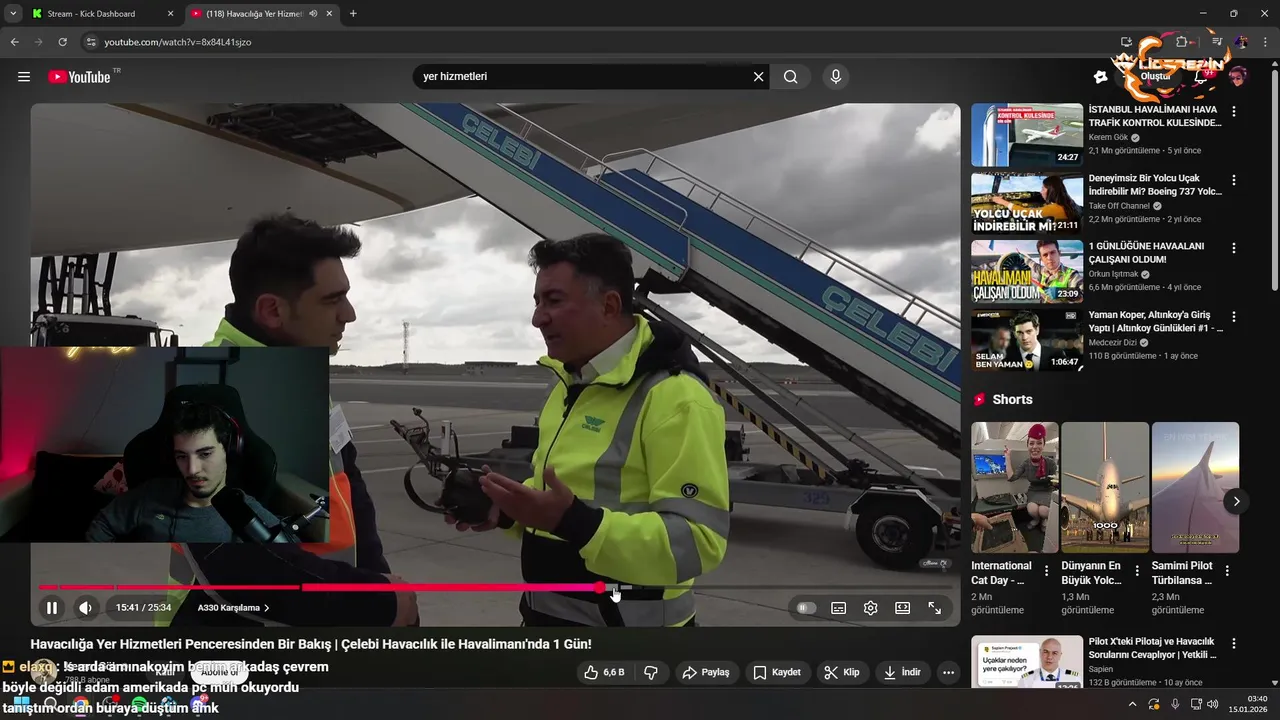Open the Pilot X'teki Pilotaj video title
This screenshot has height=720, width=1280.
coord(1152,648)
